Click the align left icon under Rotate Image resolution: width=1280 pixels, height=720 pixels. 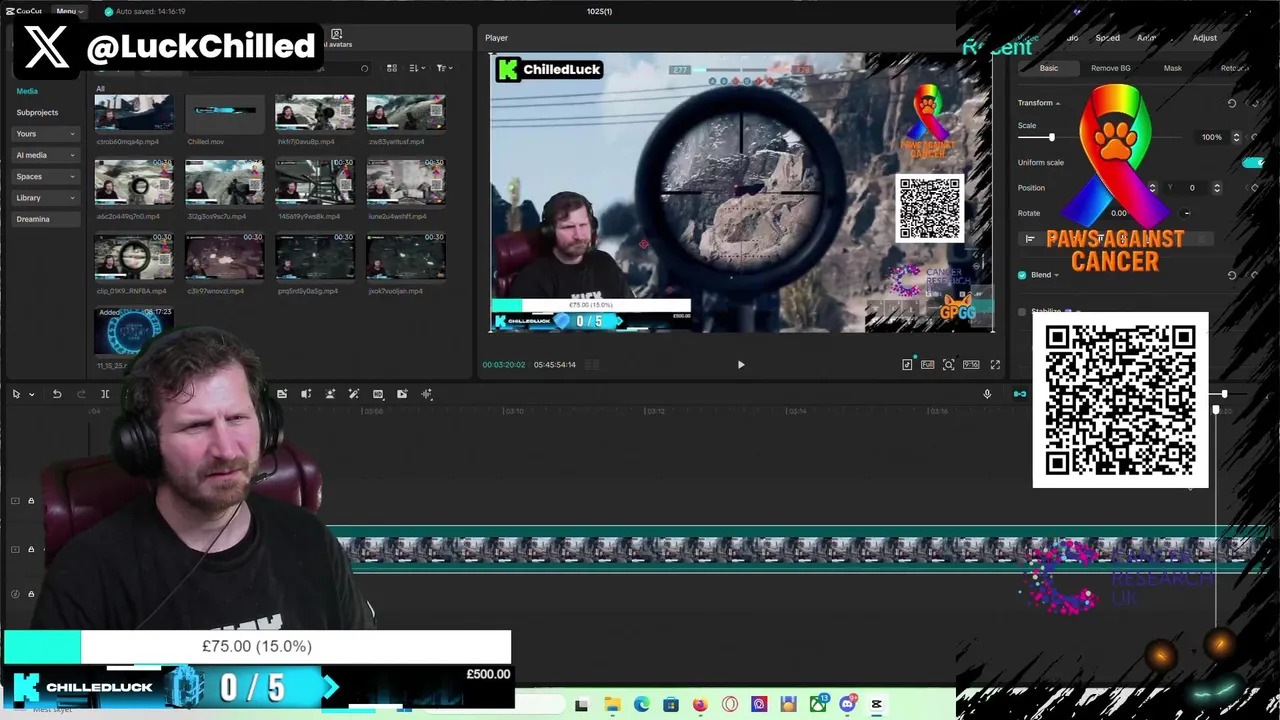click(1030, 239)
